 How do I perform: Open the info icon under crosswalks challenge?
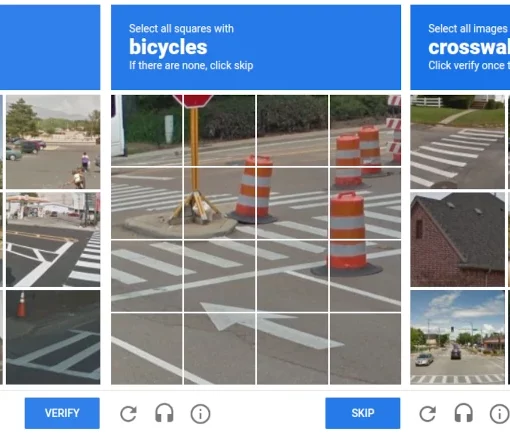[500, 414]
